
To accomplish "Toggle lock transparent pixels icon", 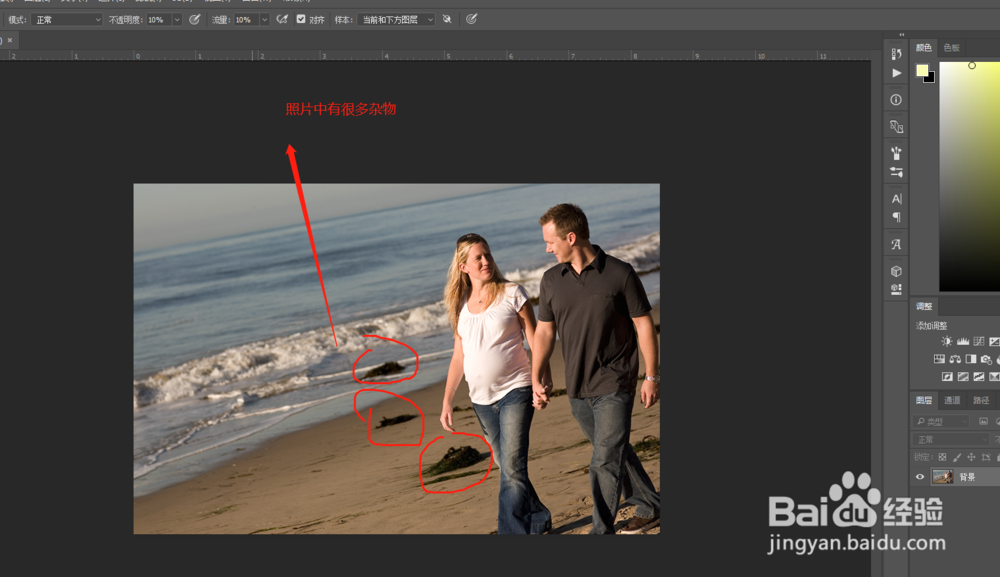I will click(x=943, y=457).
